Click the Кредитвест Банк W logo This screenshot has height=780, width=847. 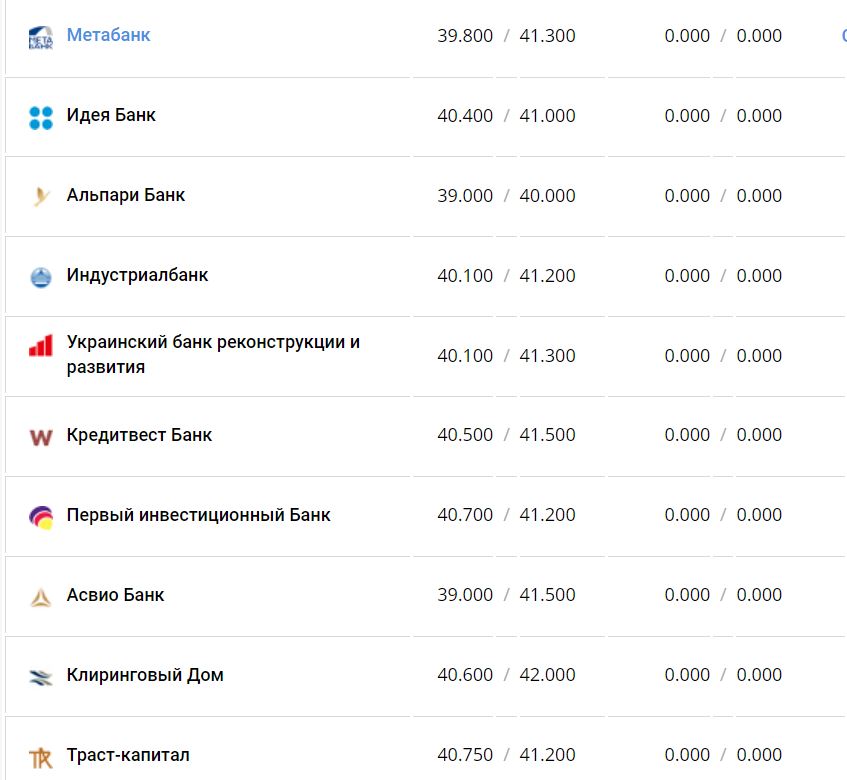tap(40, 437)
